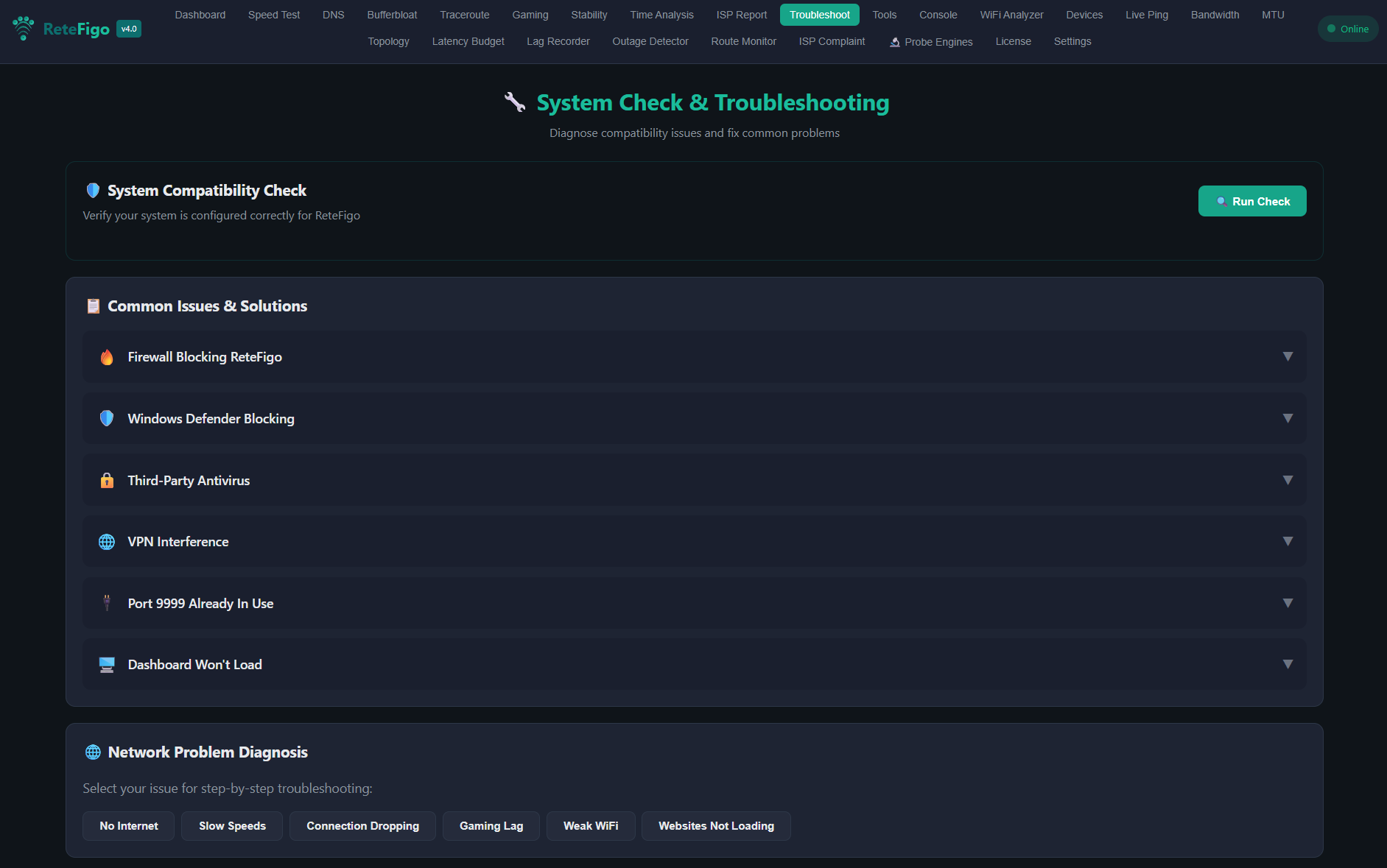Image resolution: width=1387 pixels, height=868 pixels.
Task: Click the wrench icon in page title
Action: tap(515, 102)
